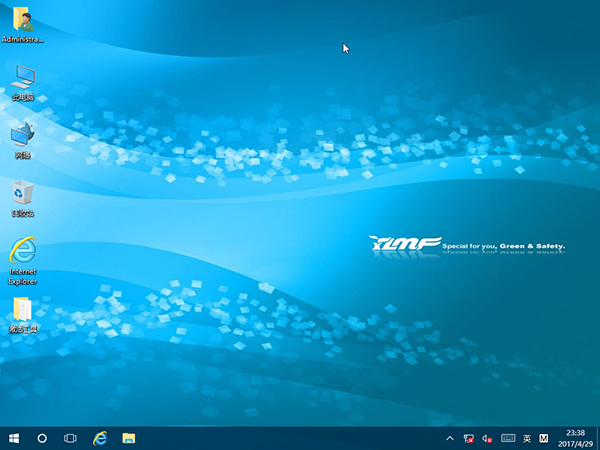Select the This PC desktop icon
The height and width of the screenshot is (450, 600).
pyautogui.click(x=22, y=79)
